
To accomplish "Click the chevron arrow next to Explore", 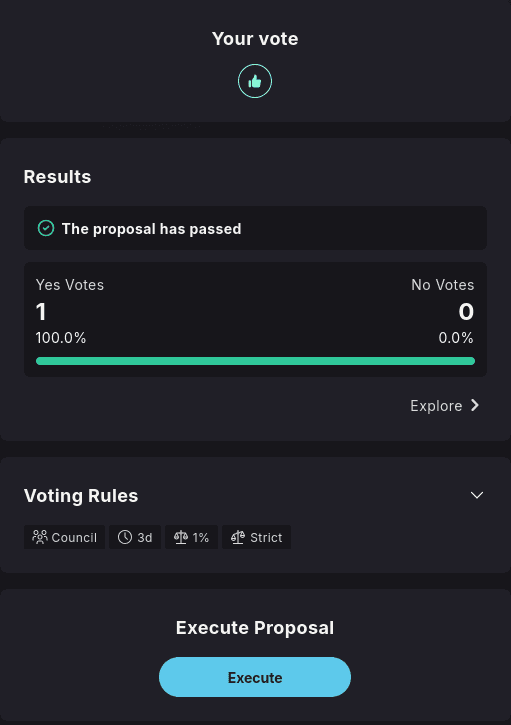I will tap(474, 406).
